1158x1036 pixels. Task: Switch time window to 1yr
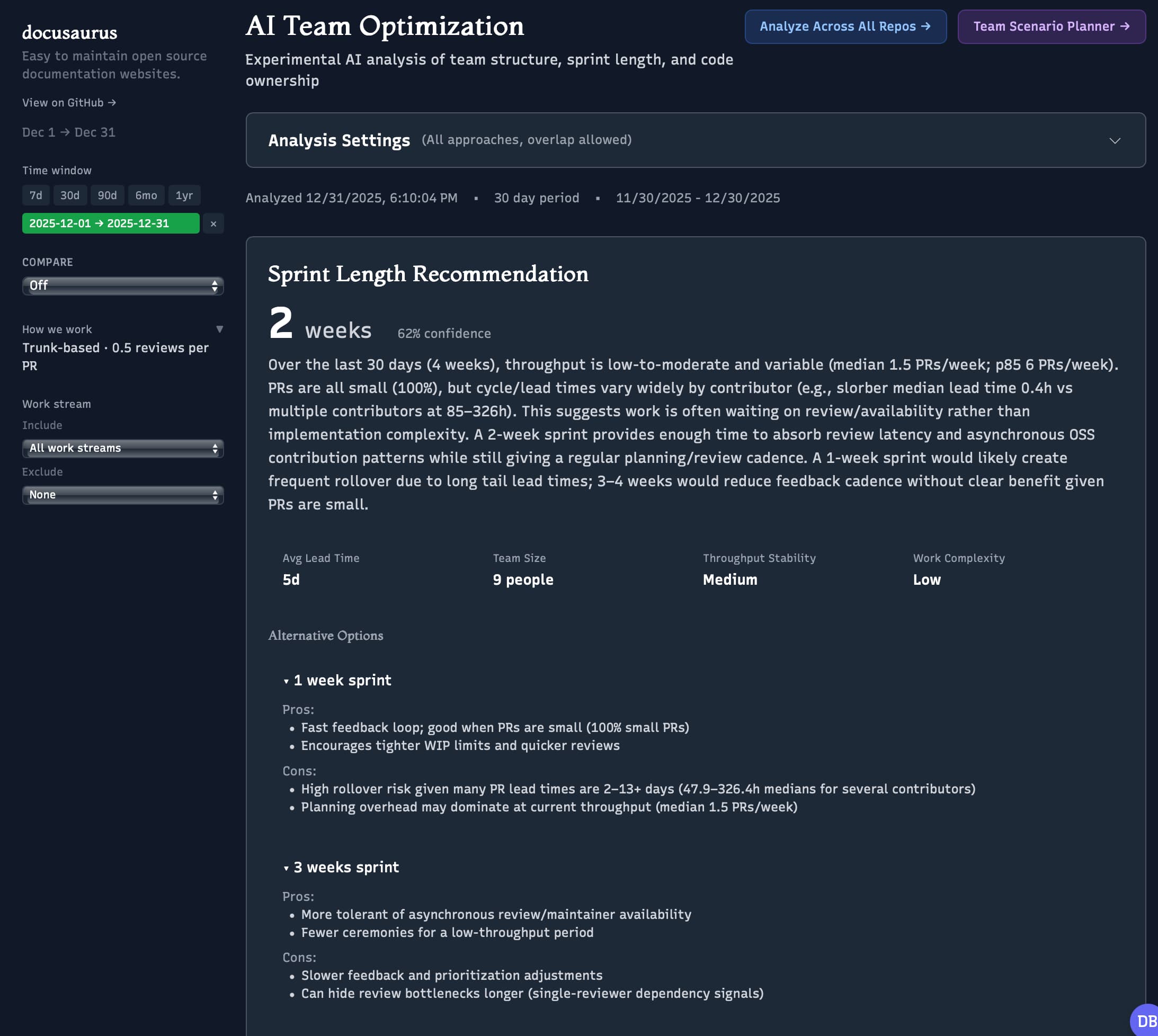tap(184, 195)
